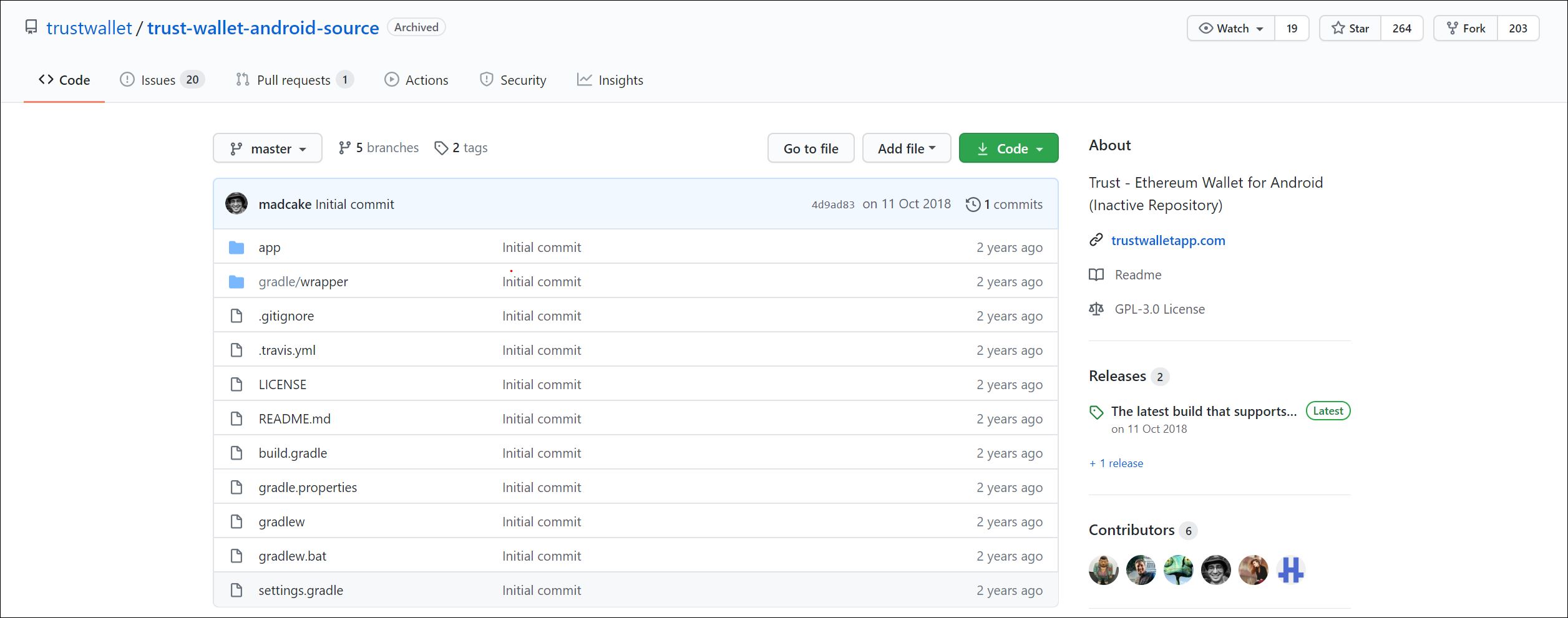Viewport: 1568px width, 618px height.
Task: Open the trustwallet owner link
Action: [x=89, y=28]
